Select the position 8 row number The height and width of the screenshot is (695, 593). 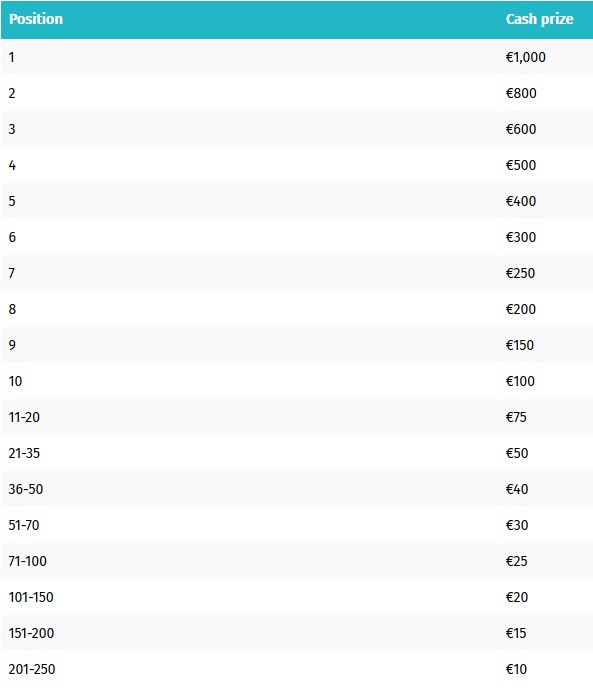pos(12,309)
